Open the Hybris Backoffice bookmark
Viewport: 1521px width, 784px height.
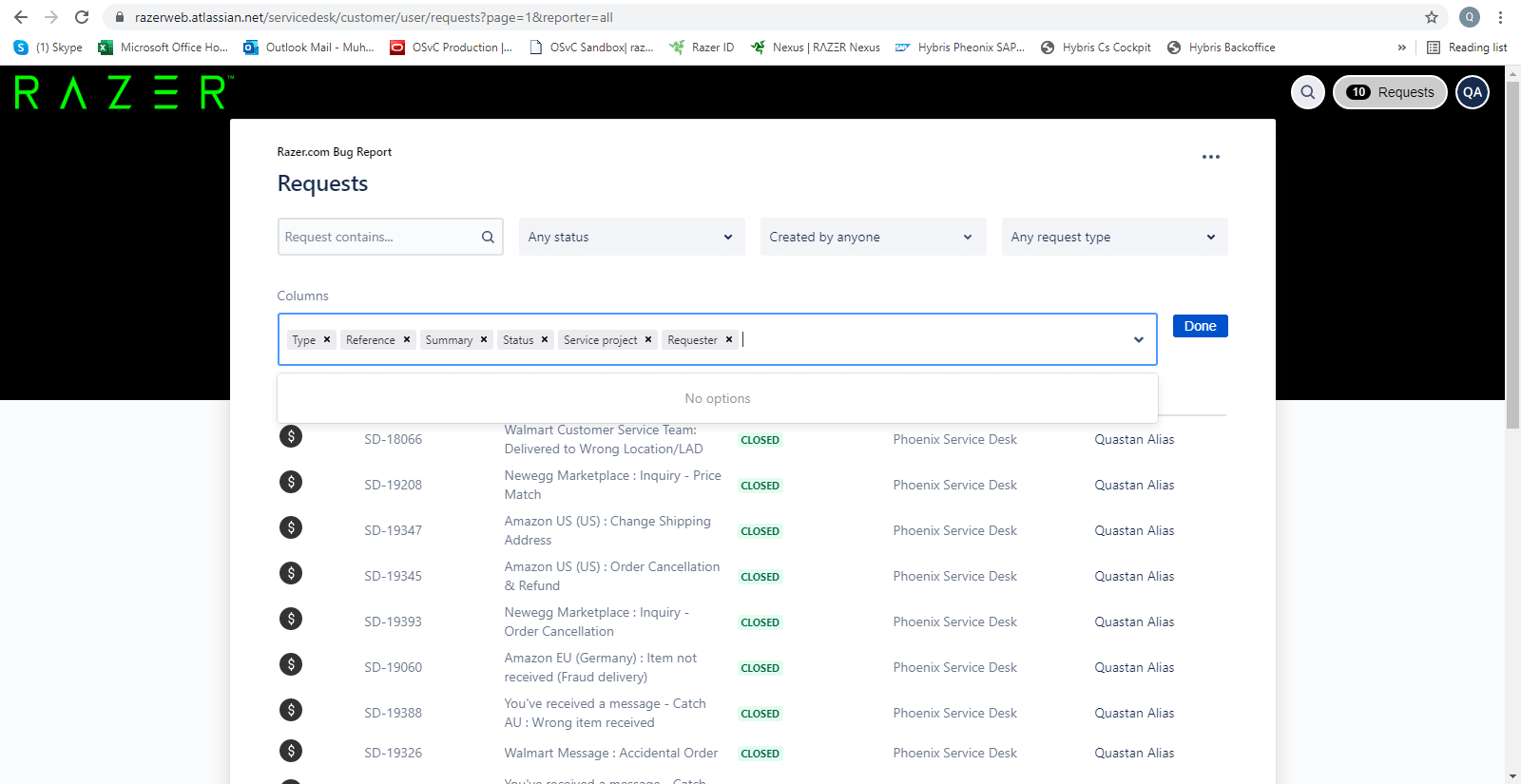pos(1222,48)
